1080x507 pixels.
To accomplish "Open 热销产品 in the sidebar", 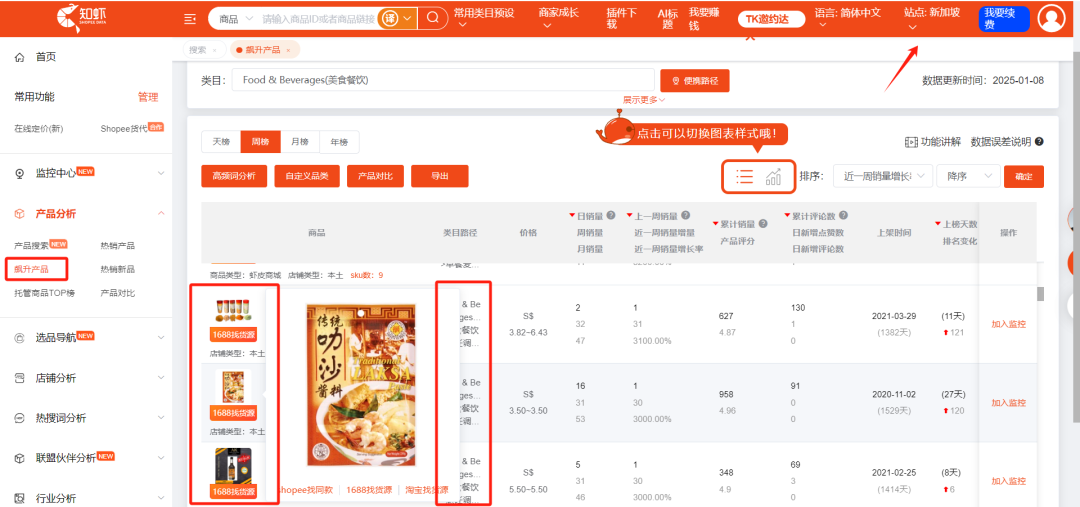I will pos(118,245).
